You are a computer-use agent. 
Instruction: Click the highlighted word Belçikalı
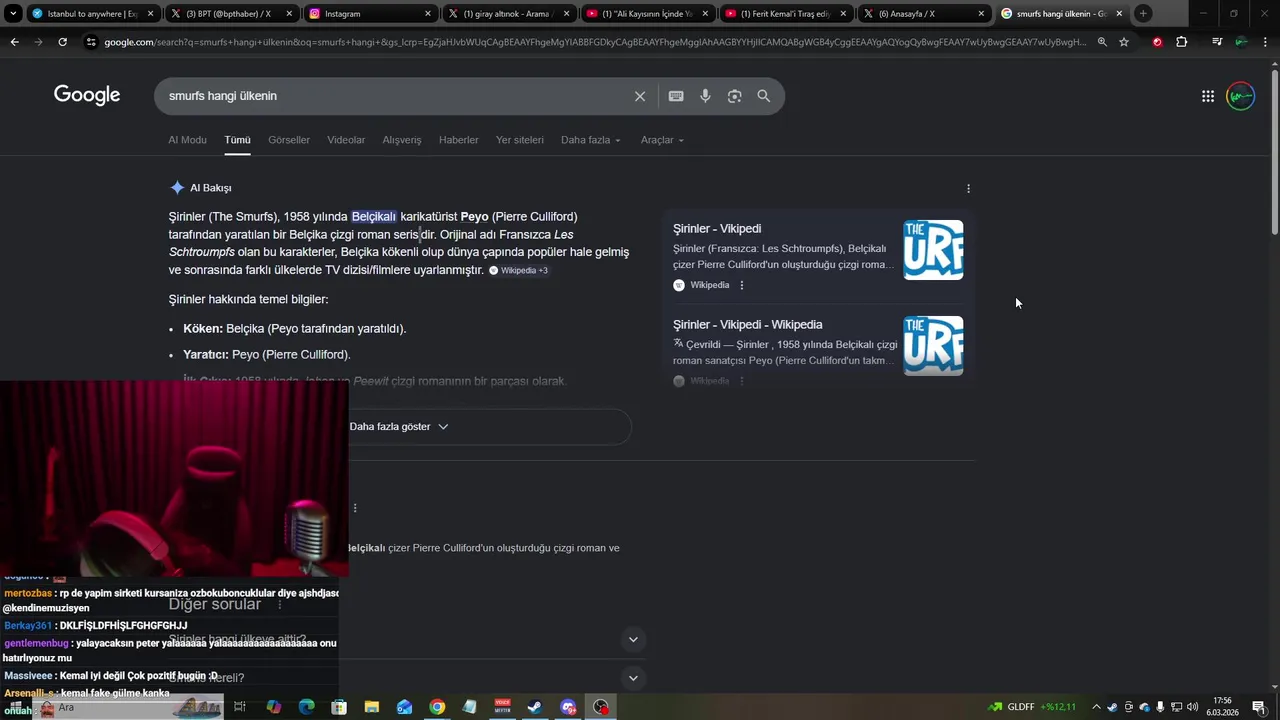point(374,217)
